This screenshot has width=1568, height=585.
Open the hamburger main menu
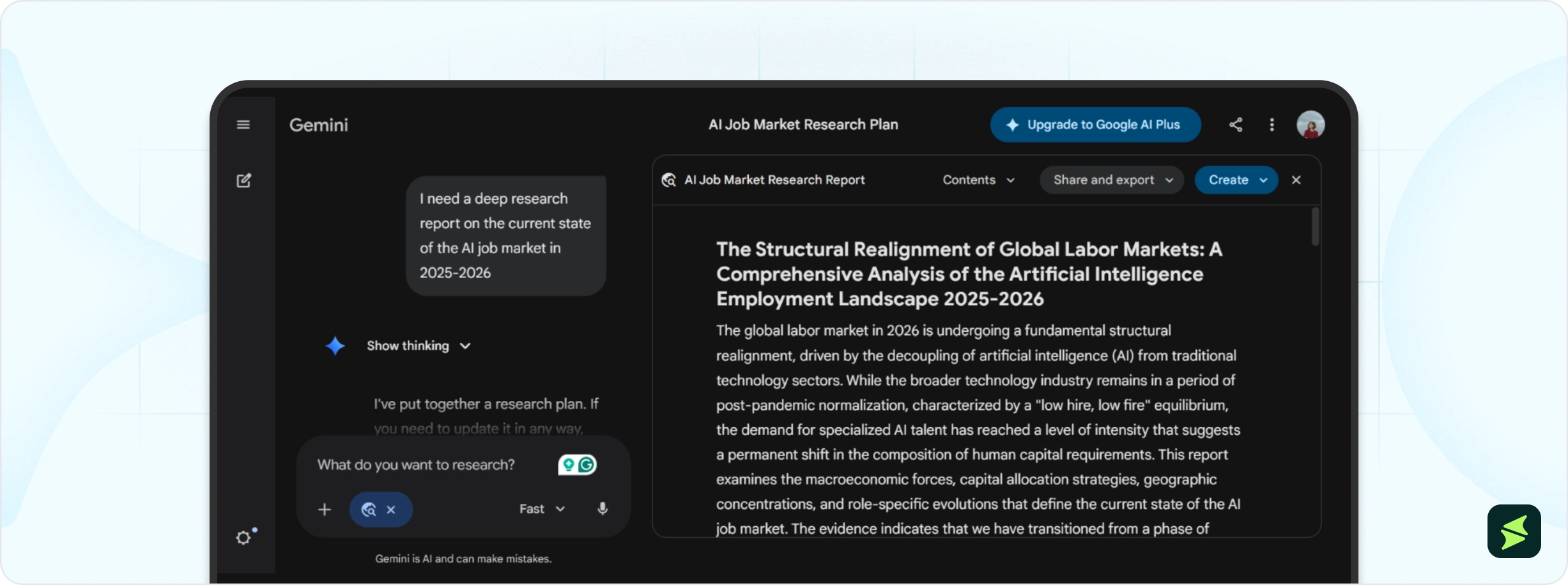coord(243,125)
